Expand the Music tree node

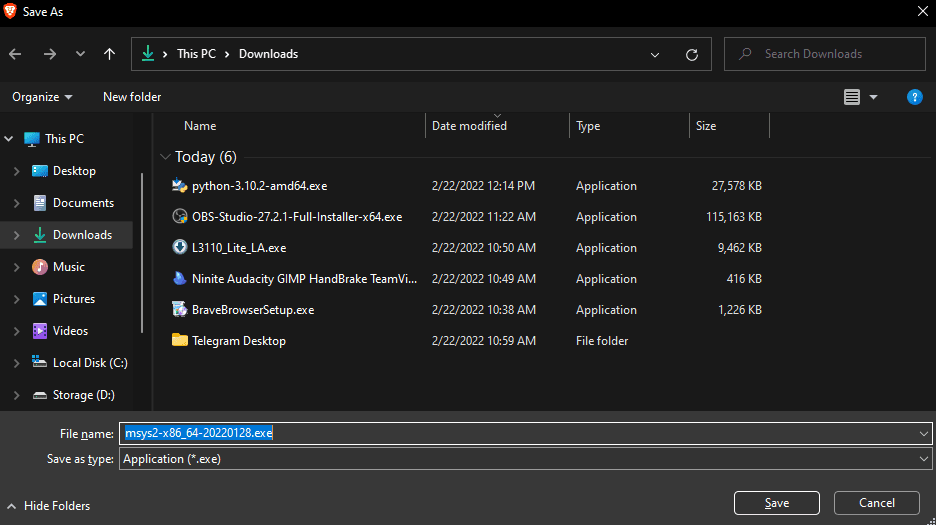click(x=17, y=267)
